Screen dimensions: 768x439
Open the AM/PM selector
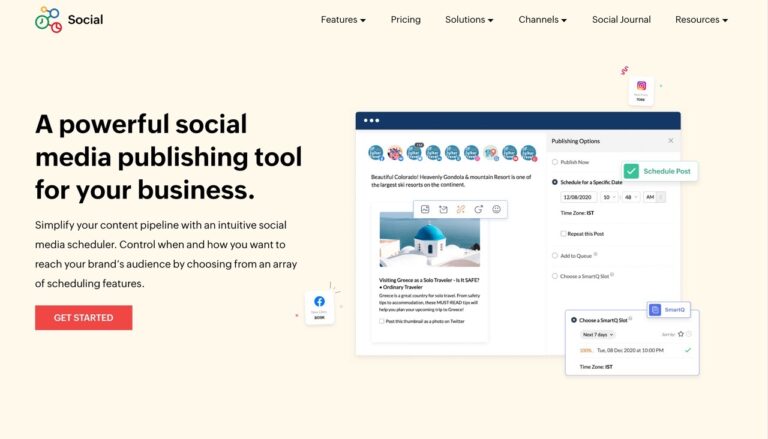[x=654, y=197]
